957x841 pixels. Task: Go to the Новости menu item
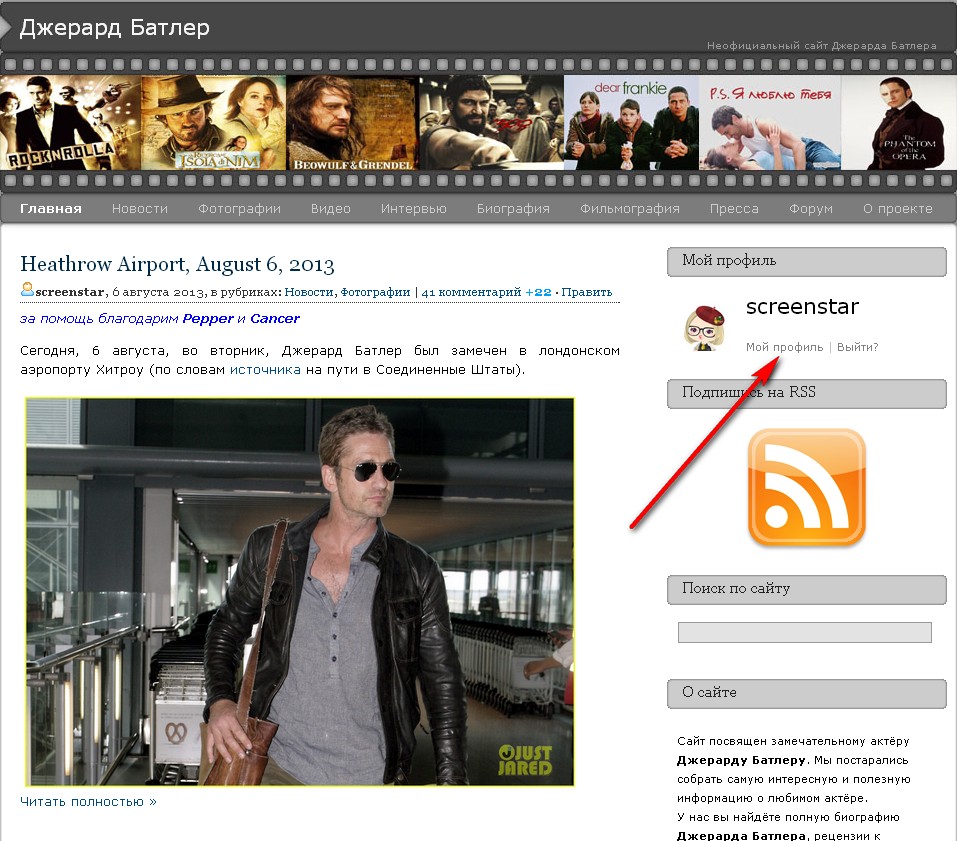coord(140,209)
